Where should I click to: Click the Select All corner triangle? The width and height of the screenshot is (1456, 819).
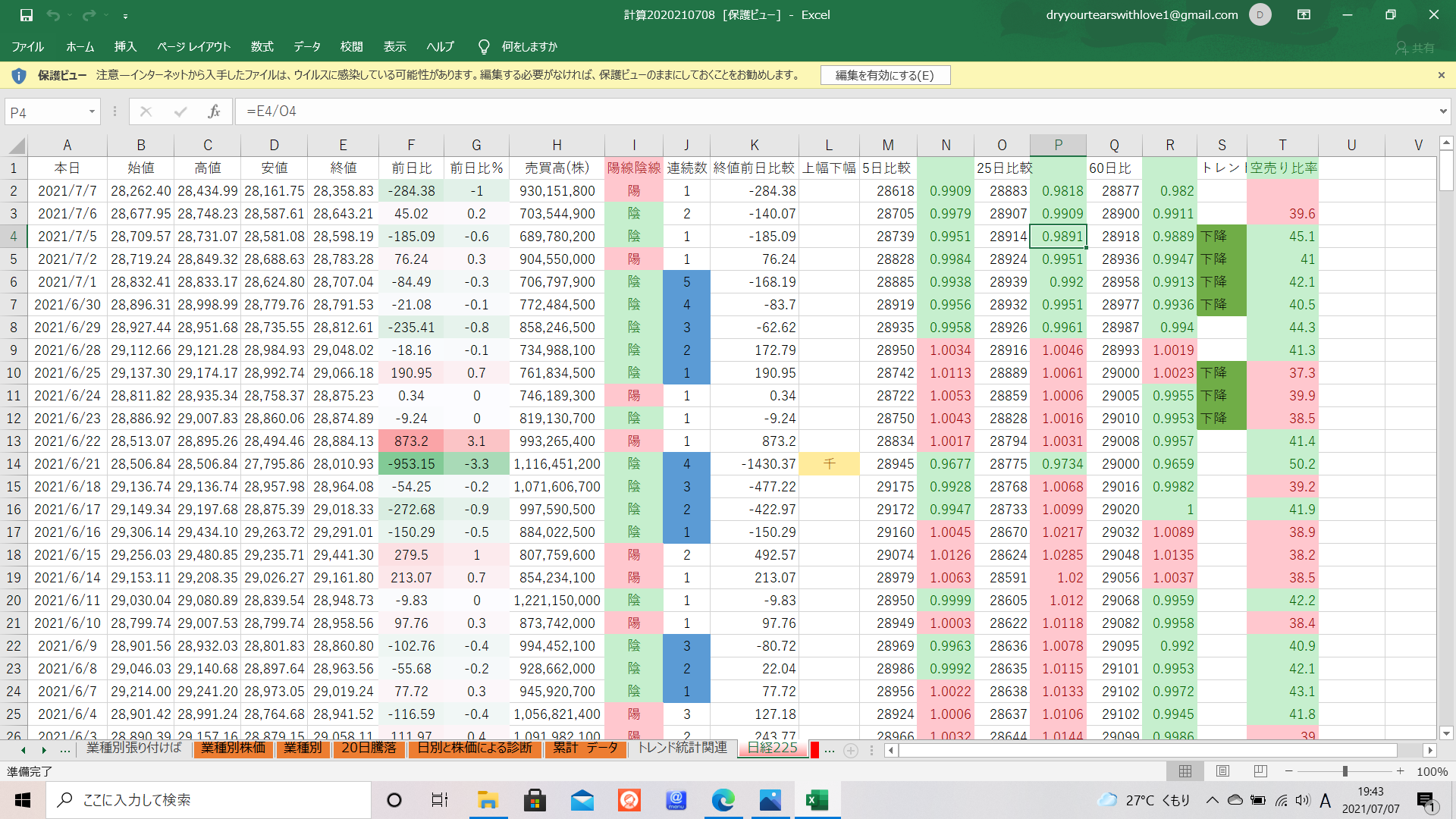(17, 146)
